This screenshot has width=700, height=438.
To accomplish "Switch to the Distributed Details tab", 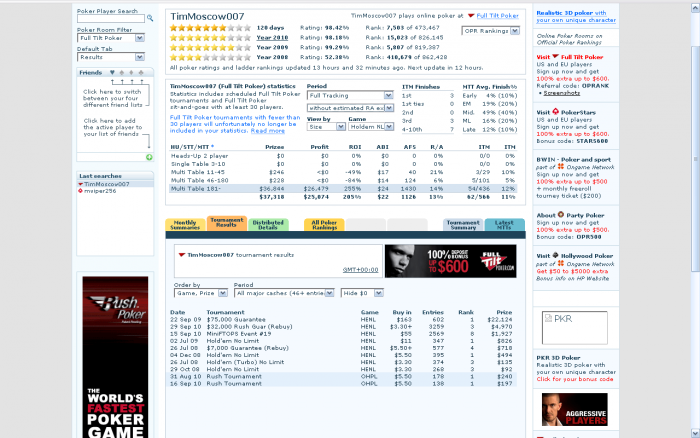I will (x=268, y=225).
